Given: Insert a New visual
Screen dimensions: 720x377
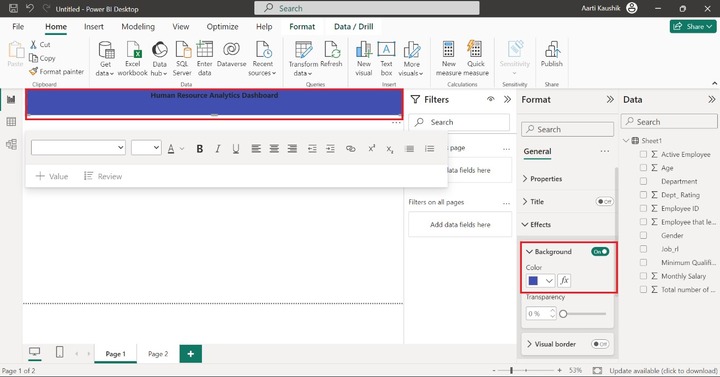Looking at the screenshot, I should (x=364, y=58).
